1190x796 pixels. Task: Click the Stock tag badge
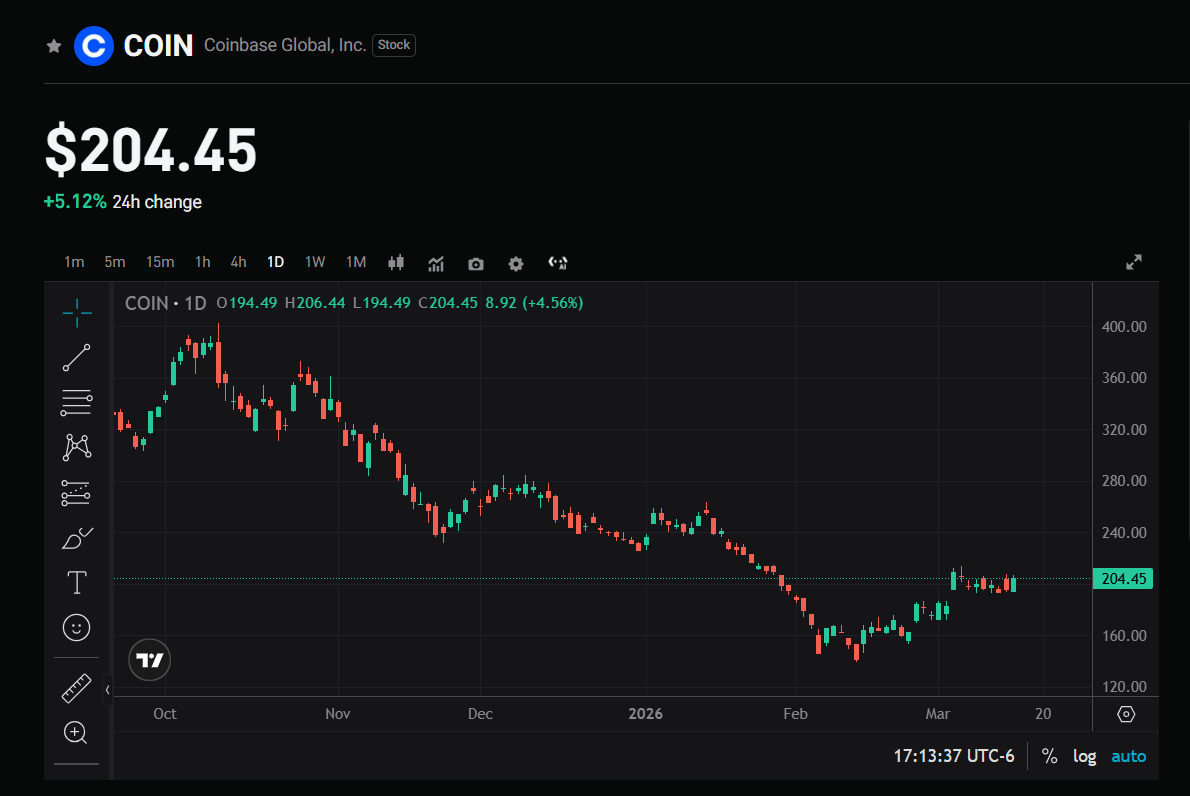pyautogui.click(x=394, y=45)
